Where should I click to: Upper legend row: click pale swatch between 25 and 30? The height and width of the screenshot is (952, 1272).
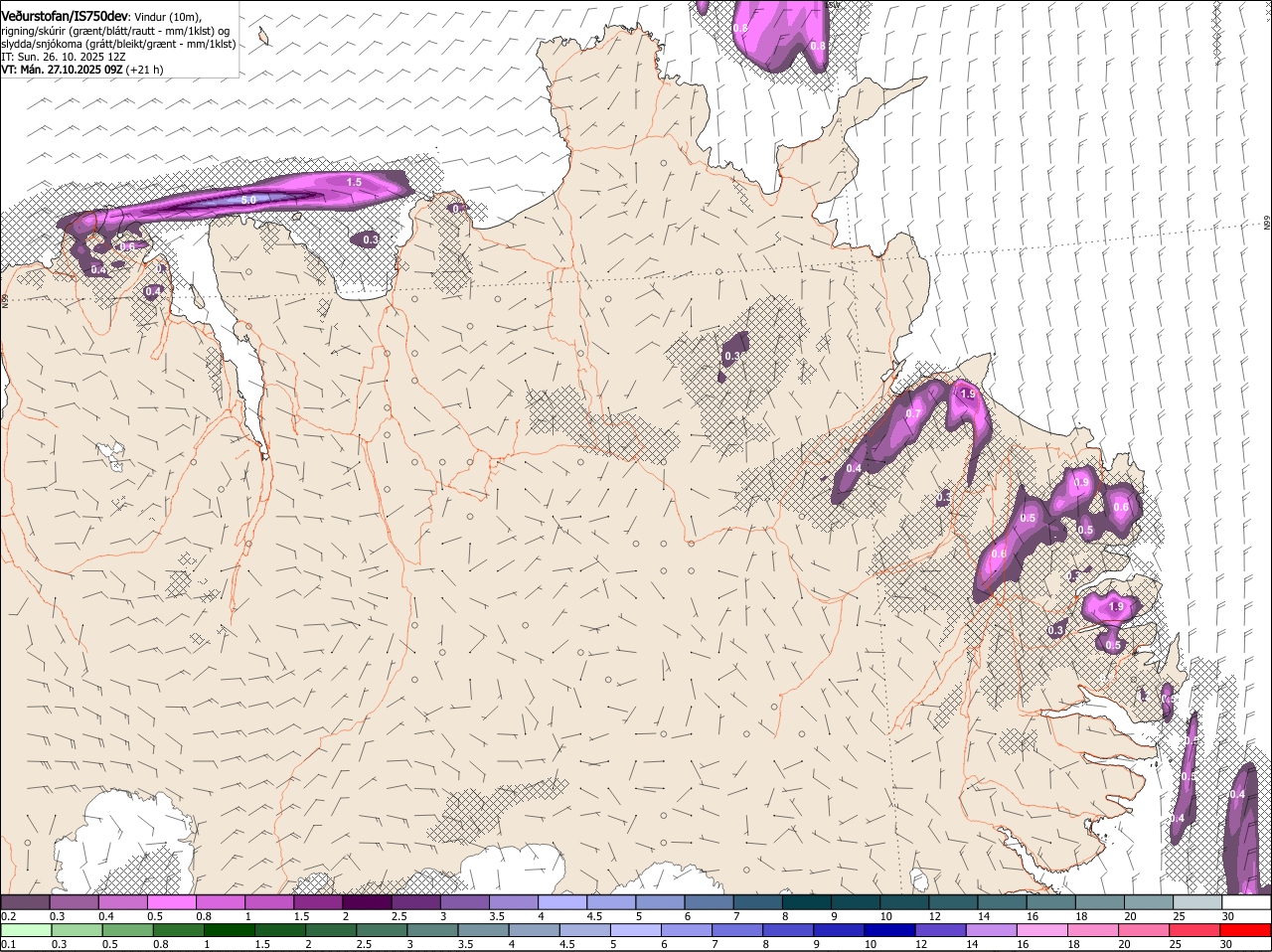[1196, 901]
